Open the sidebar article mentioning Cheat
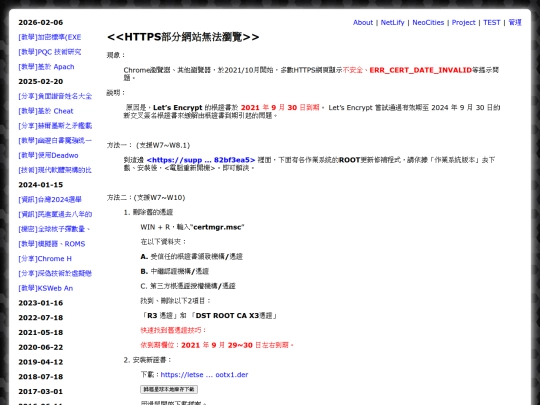Screen dimensions: 540x405 (x=46, y=111)
